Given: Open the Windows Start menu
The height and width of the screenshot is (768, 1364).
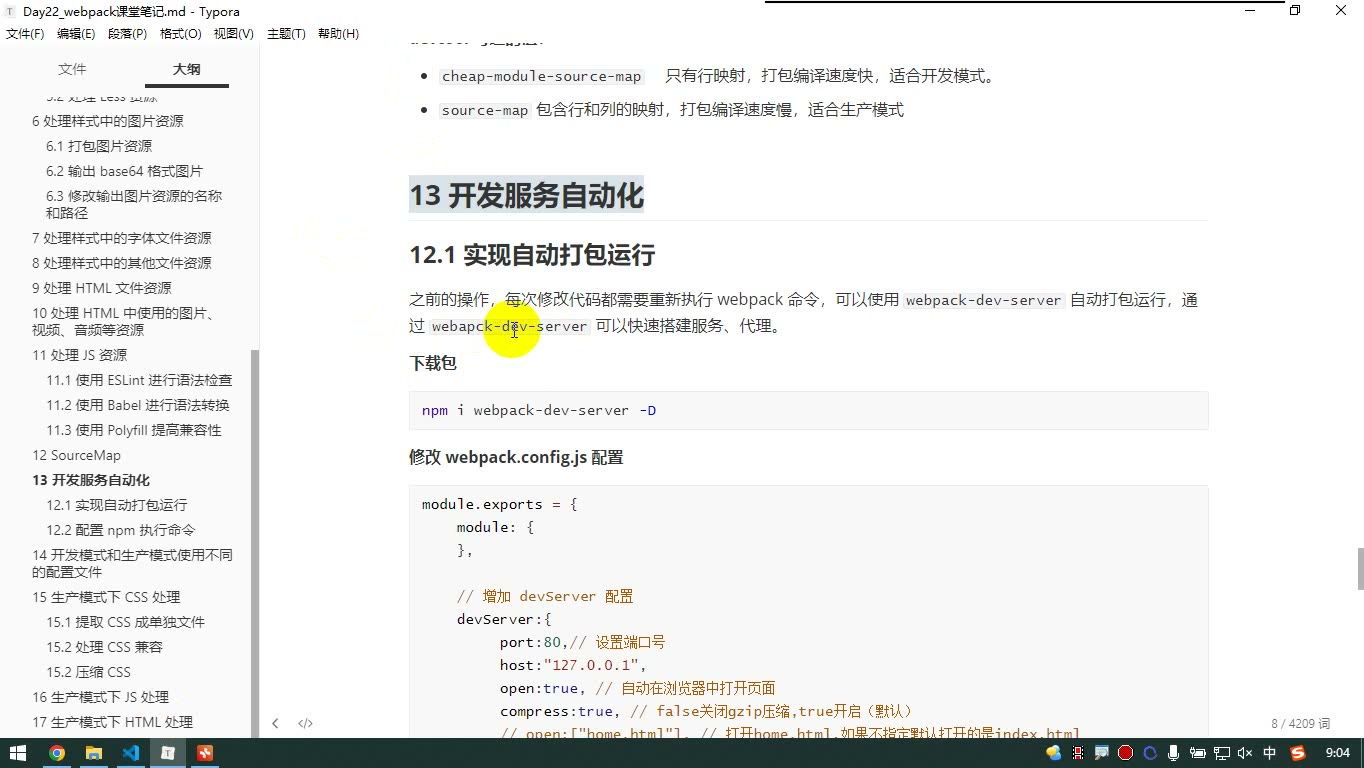Looking at the screenshot, I should tap(18, 753).
